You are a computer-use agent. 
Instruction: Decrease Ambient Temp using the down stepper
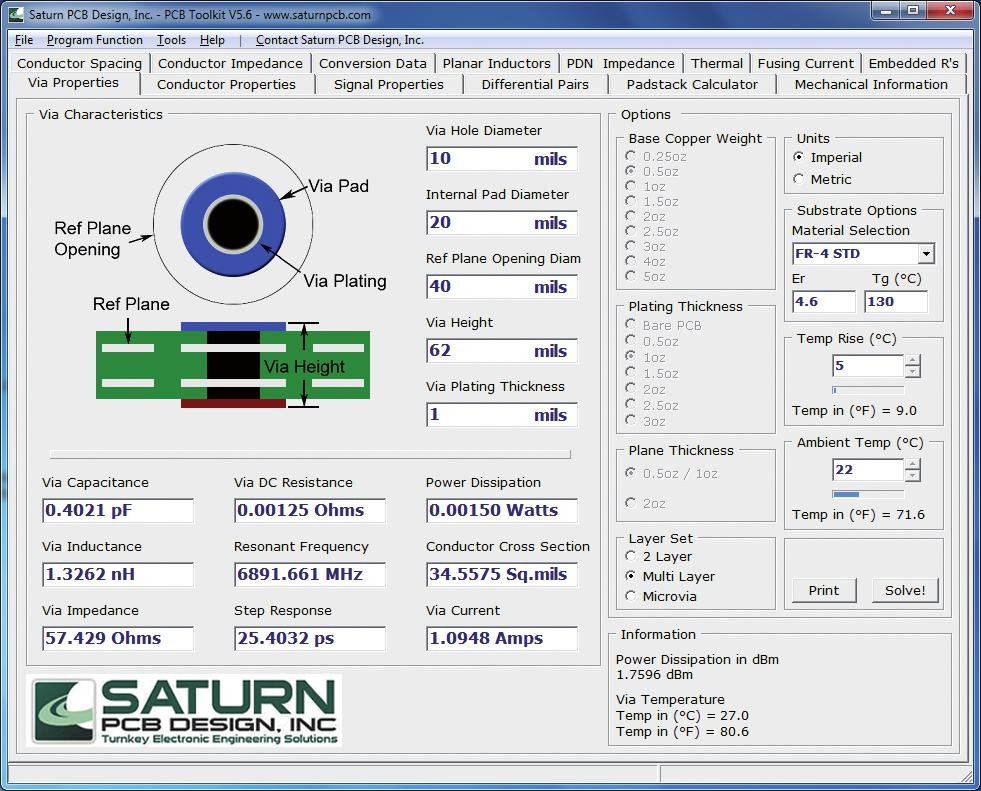click(911, 477)
